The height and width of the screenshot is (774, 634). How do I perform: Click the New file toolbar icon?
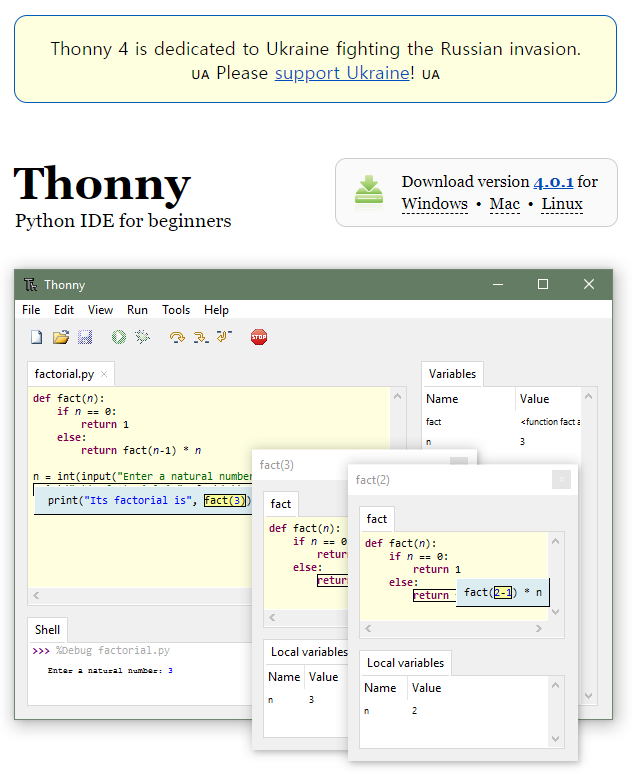click(x=37, y=337)
